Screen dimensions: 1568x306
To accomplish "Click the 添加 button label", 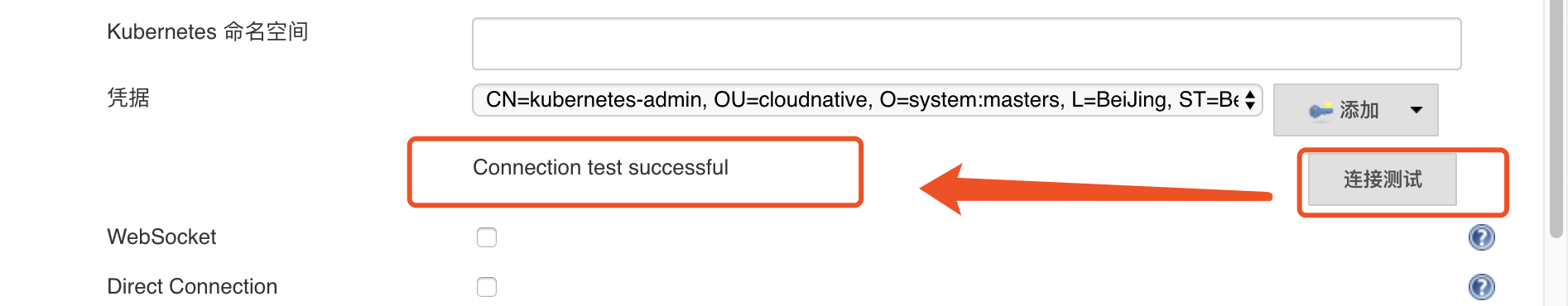I will coord(1359,110).
